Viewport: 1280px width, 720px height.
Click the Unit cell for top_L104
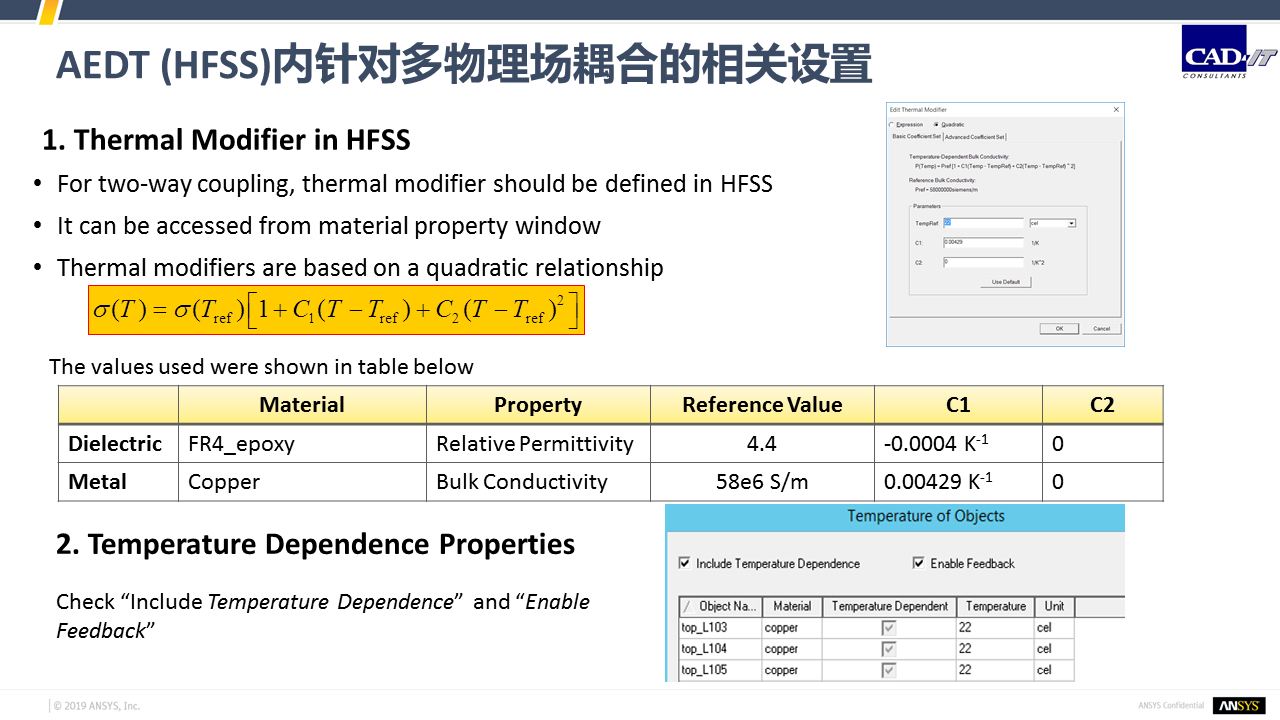(x=1052, y=649)
